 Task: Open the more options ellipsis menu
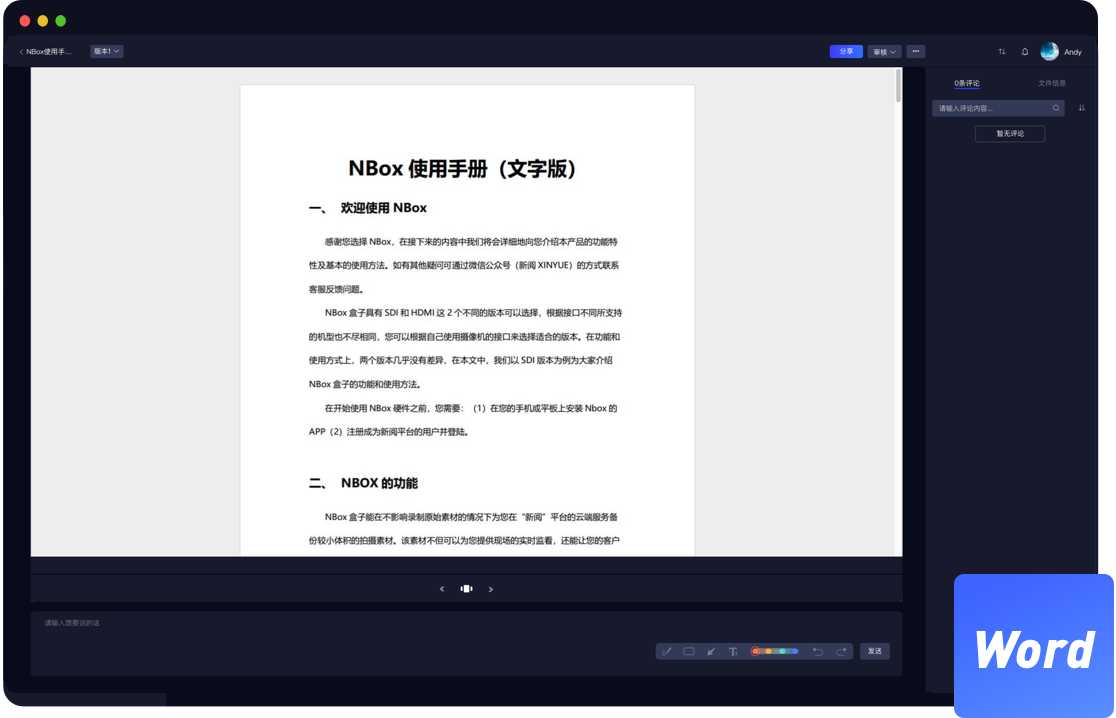click(916, 51)
